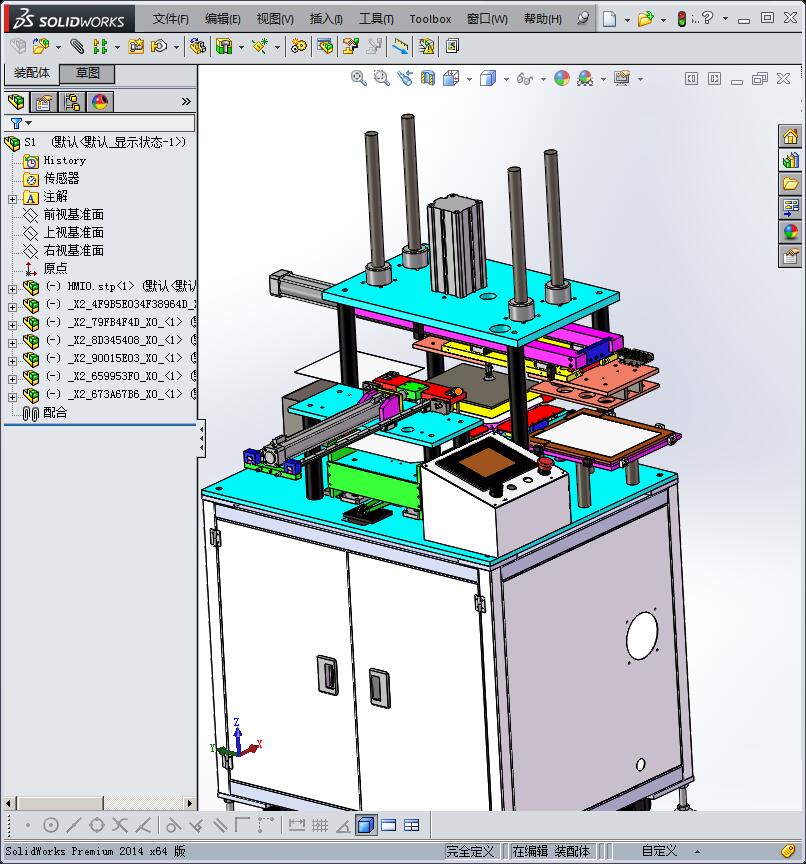Viewport: 806px width, 864px height.
Task: Click the Smart Fasteners icon
Action: click(x=136, y=46)
